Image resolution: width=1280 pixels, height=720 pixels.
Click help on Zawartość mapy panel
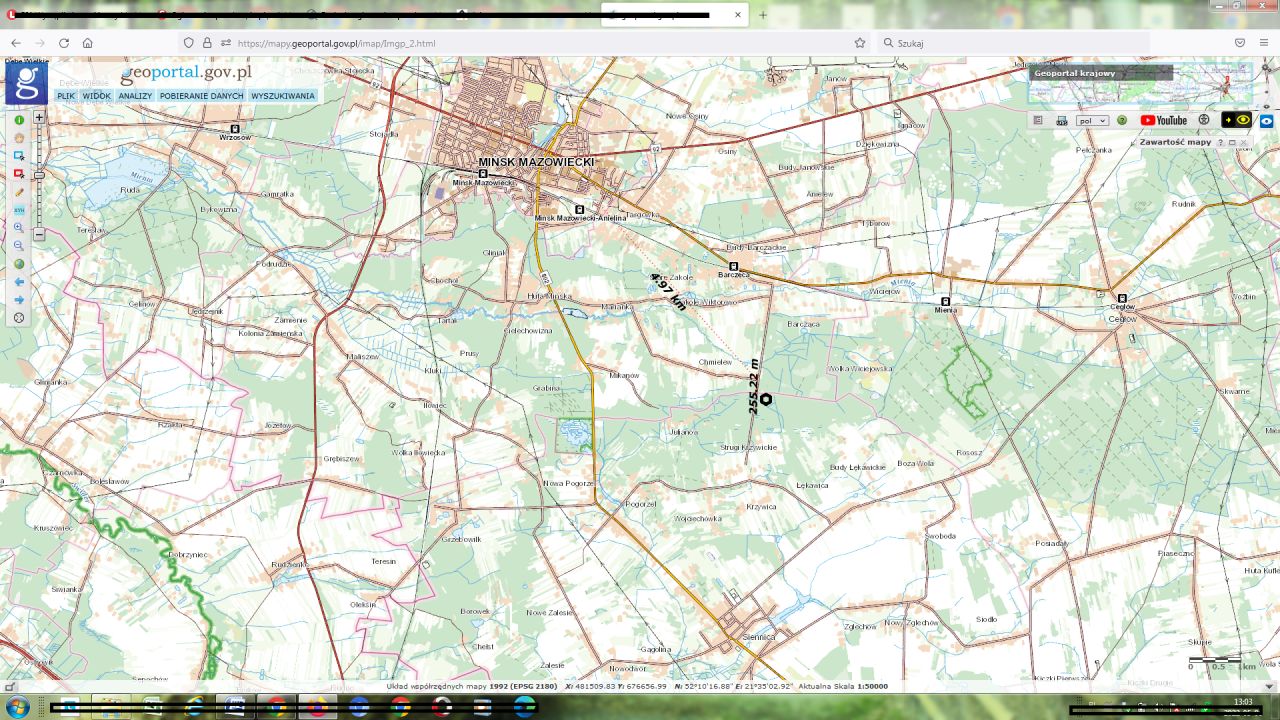[x=1221, y=143]
